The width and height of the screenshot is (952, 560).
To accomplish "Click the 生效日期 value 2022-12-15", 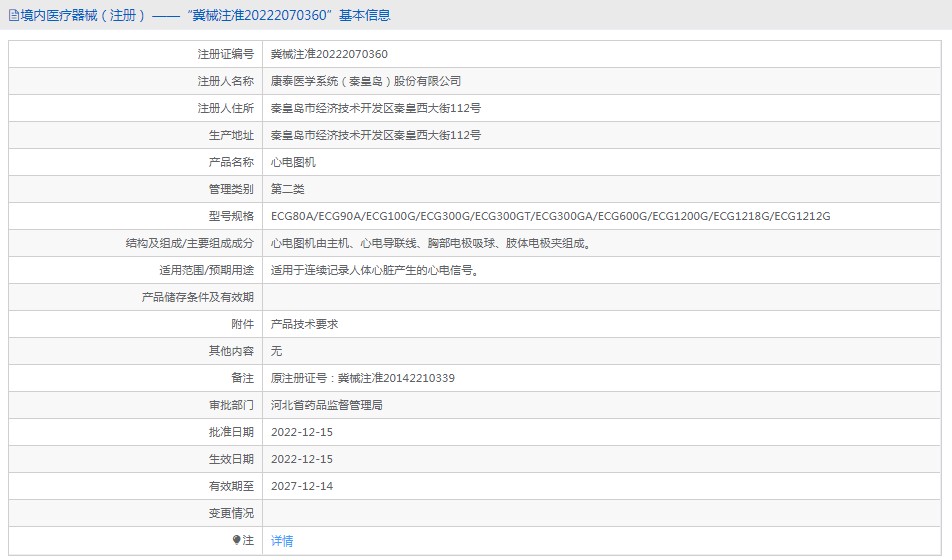I will click(x=302, y=459).
